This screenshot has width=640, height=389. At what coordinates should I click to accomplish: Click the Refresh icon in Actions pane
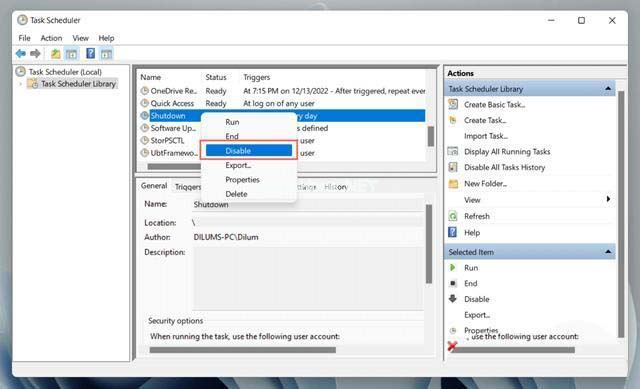(x=453, y=216)
